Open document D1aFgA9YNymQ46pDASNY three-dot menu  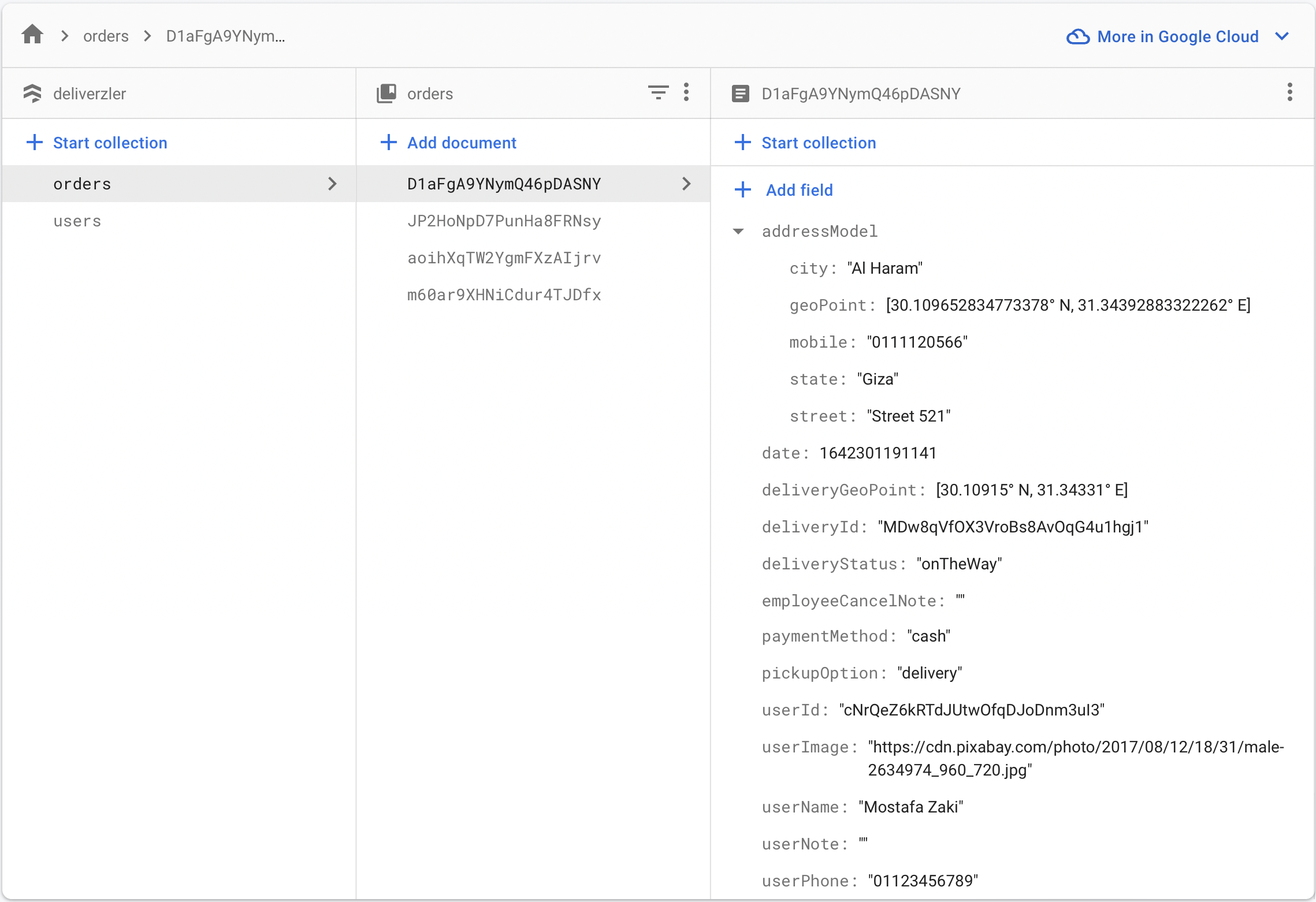pyautogui.click(x=1289, y=92)
